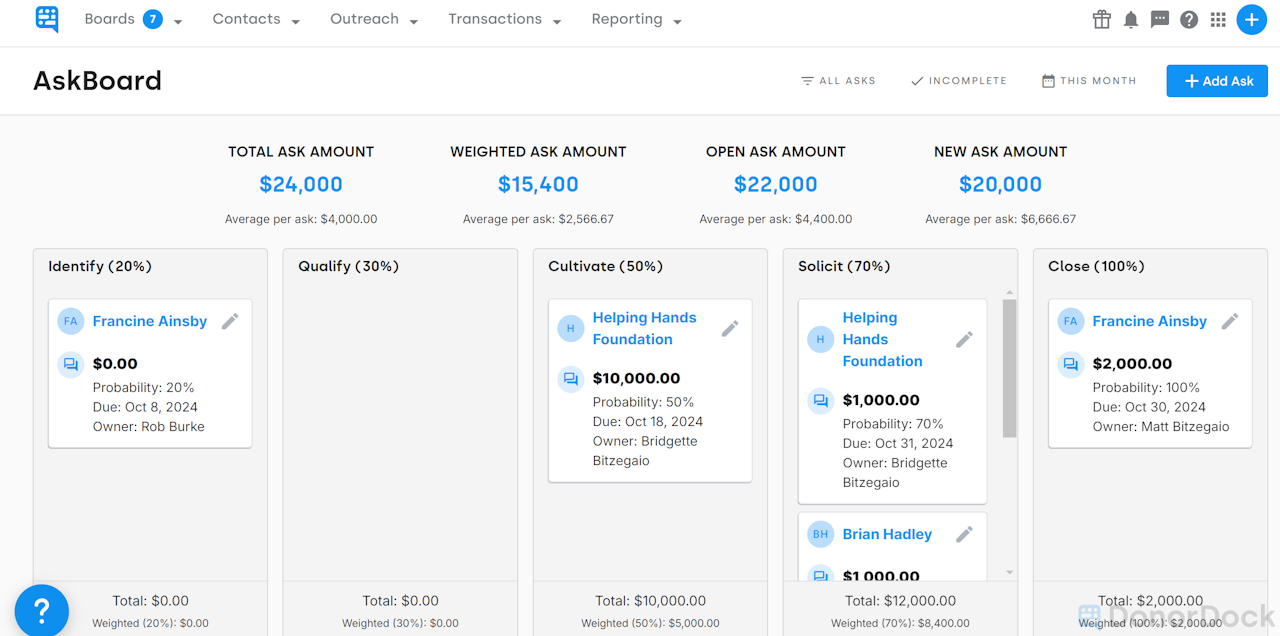Expand the Contacts dropdown menu
The width and height of the screenshot is (1280, 636).
[256, 20]
